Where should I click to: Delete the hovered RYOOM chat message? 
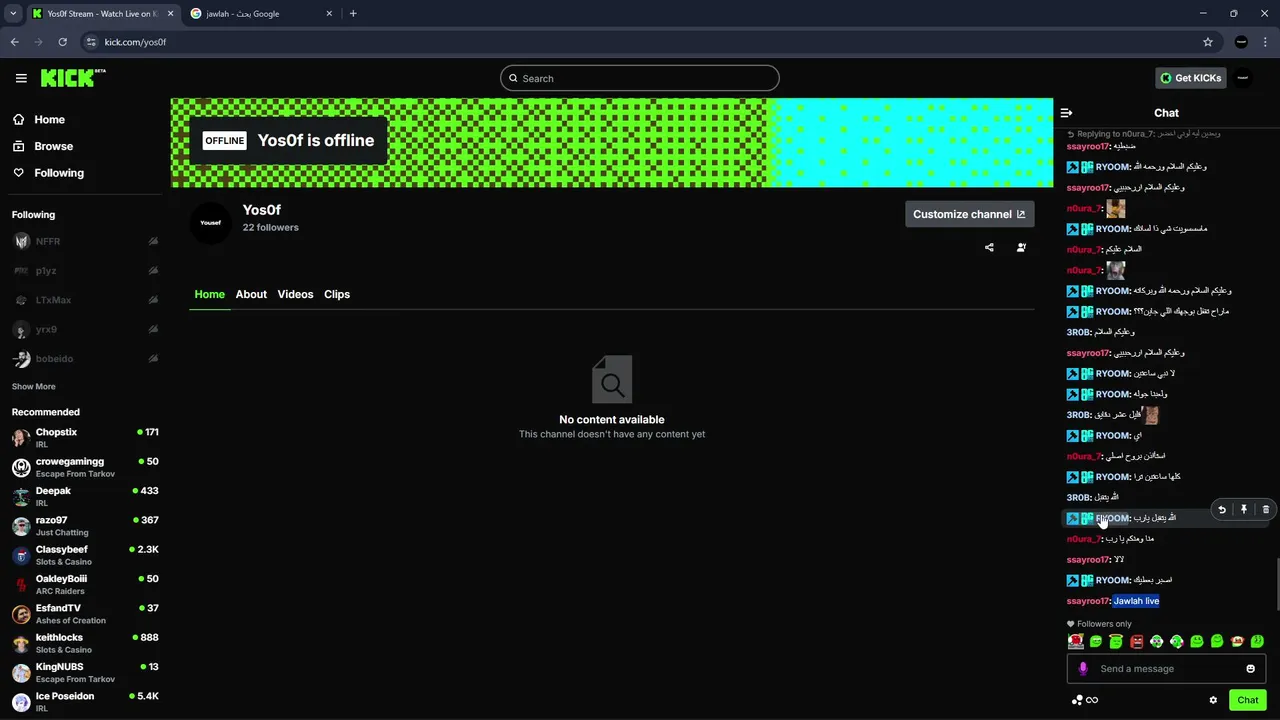(x=1266, y=510)
